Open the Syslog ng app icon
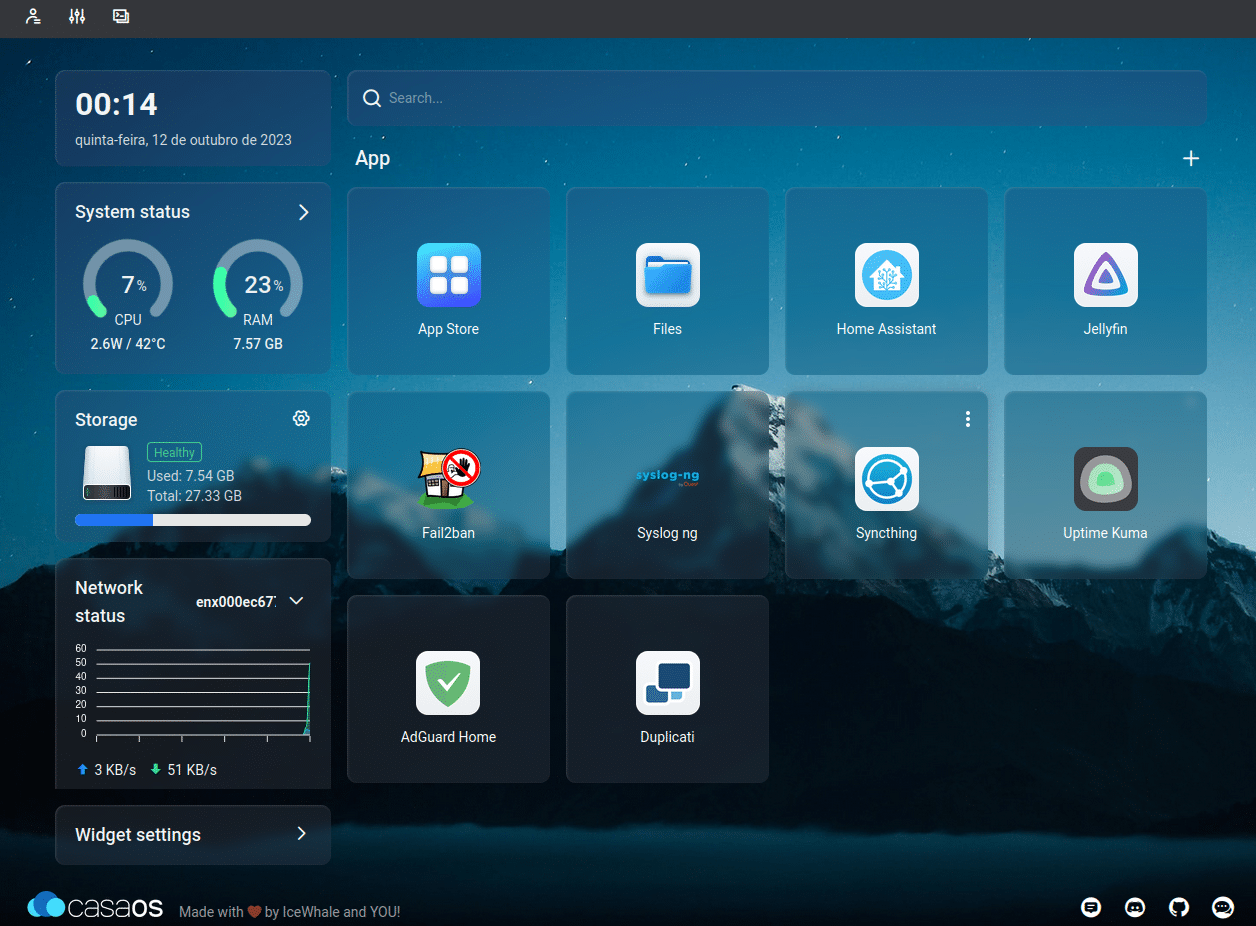The height and width of the screenshot is (926, 1256). pyautogui.click(x=668, y=479)
